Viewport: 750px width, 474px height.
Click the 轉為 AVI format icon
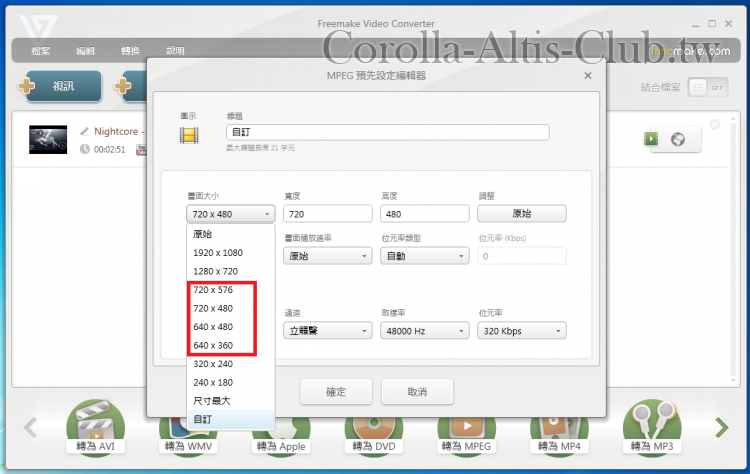pos(96,426)
